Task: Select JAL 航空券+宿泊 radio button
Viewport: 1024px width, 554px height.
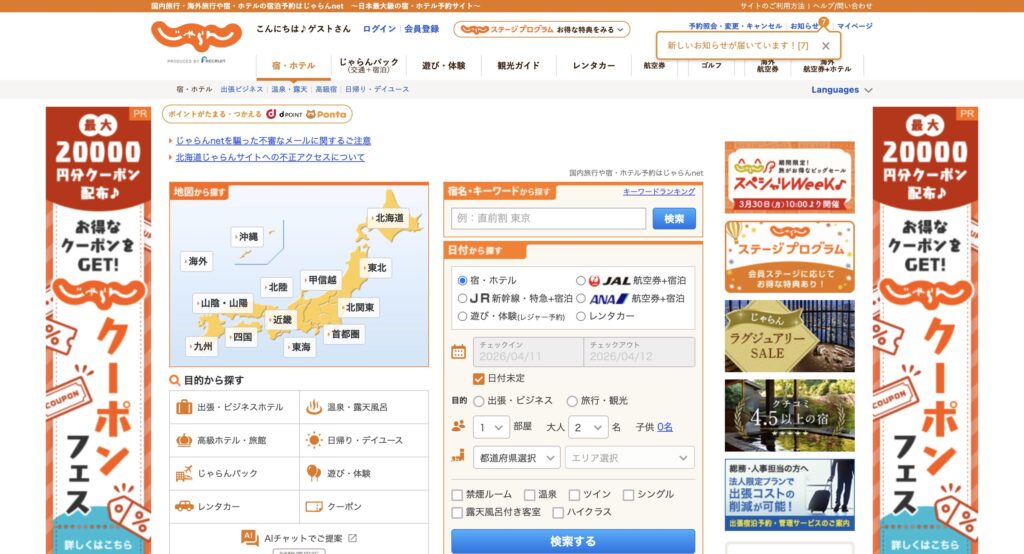Action: (x=580, y=280)
